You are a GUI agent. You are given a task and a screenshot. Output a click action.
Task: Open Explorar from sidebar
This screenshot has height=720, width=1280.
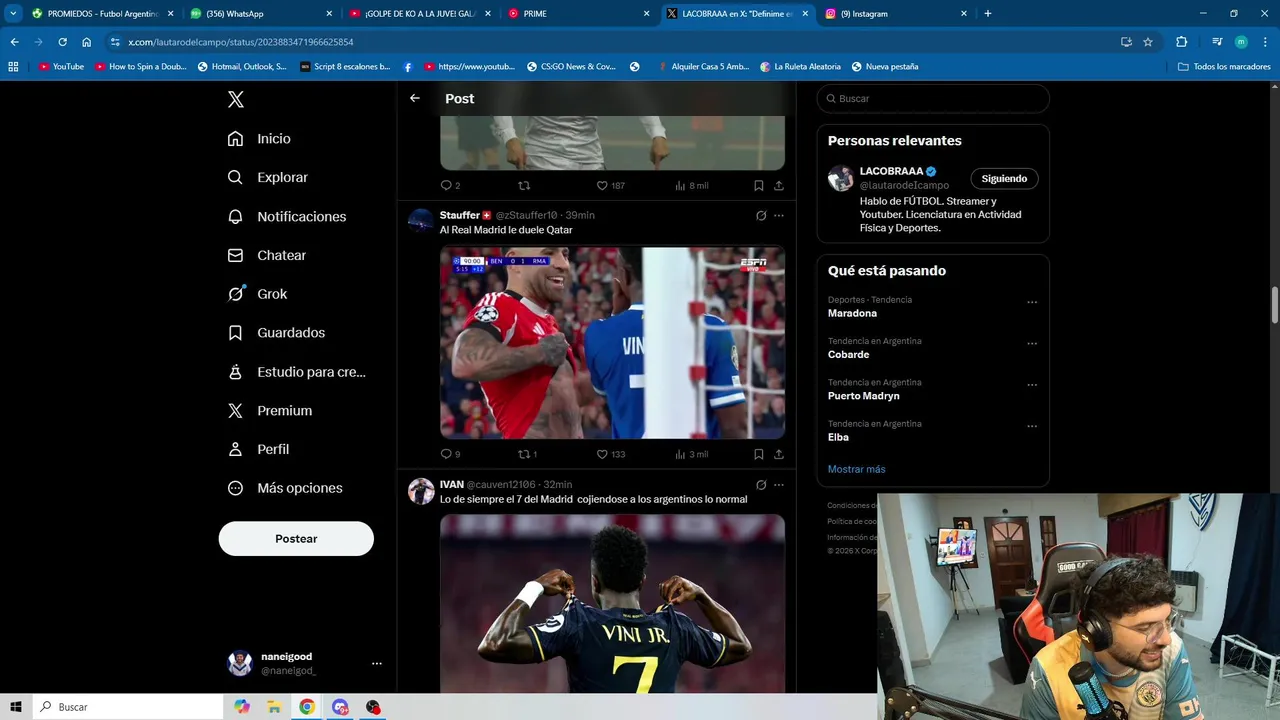267,177
